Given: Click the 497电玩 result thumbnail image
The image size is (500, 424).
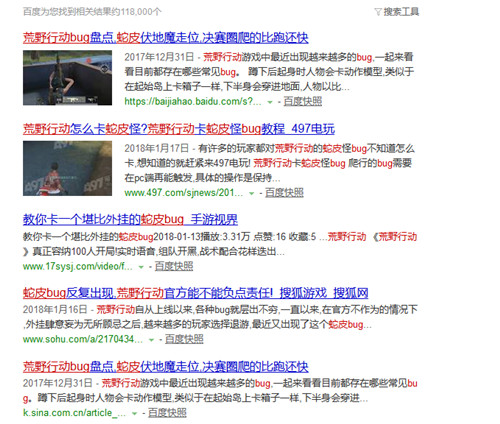Looking at the screenshot, I should pyautogui.click(x=67, y=168).
